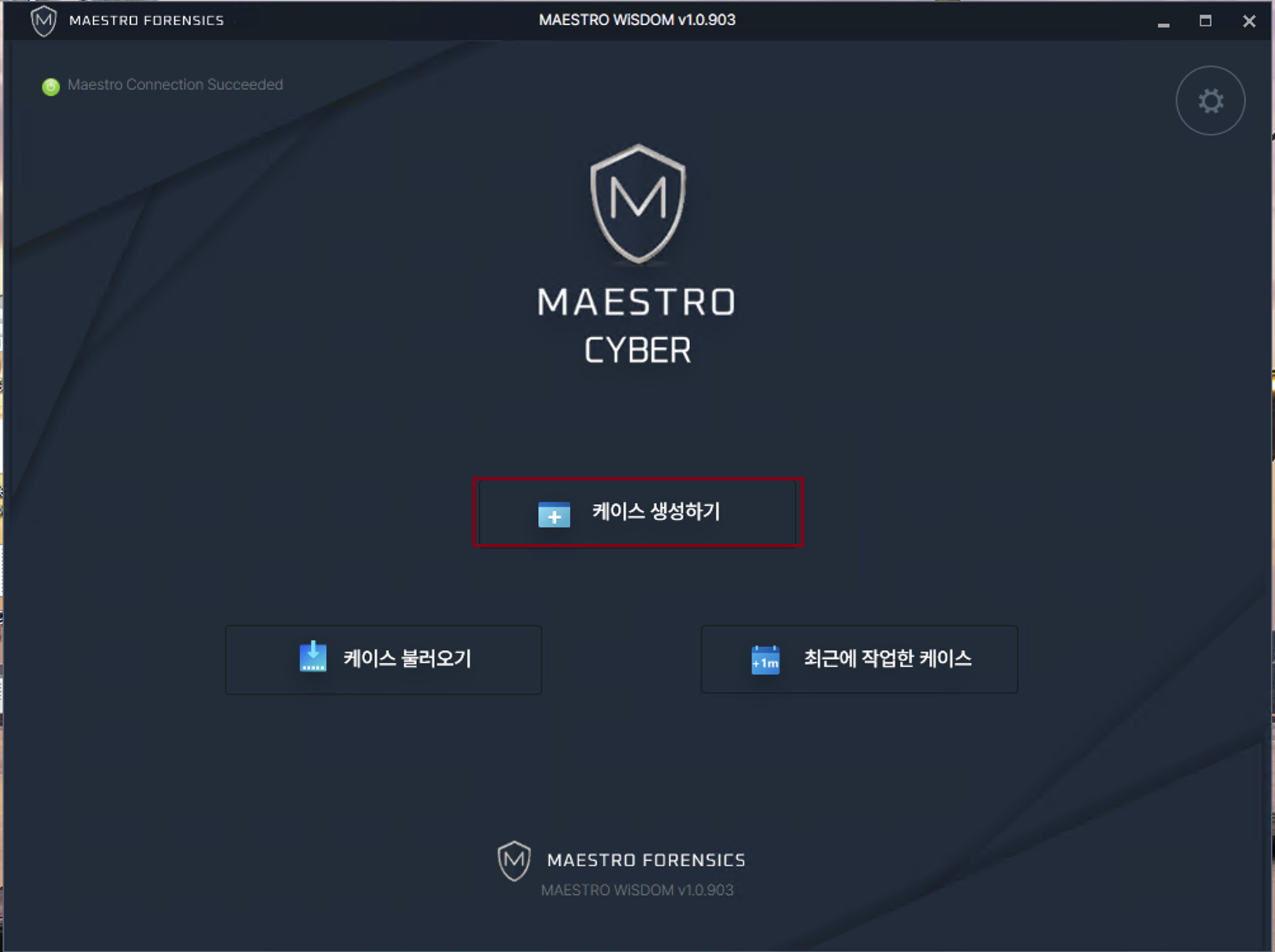Click the blue download import icon

tap(313, 657)
